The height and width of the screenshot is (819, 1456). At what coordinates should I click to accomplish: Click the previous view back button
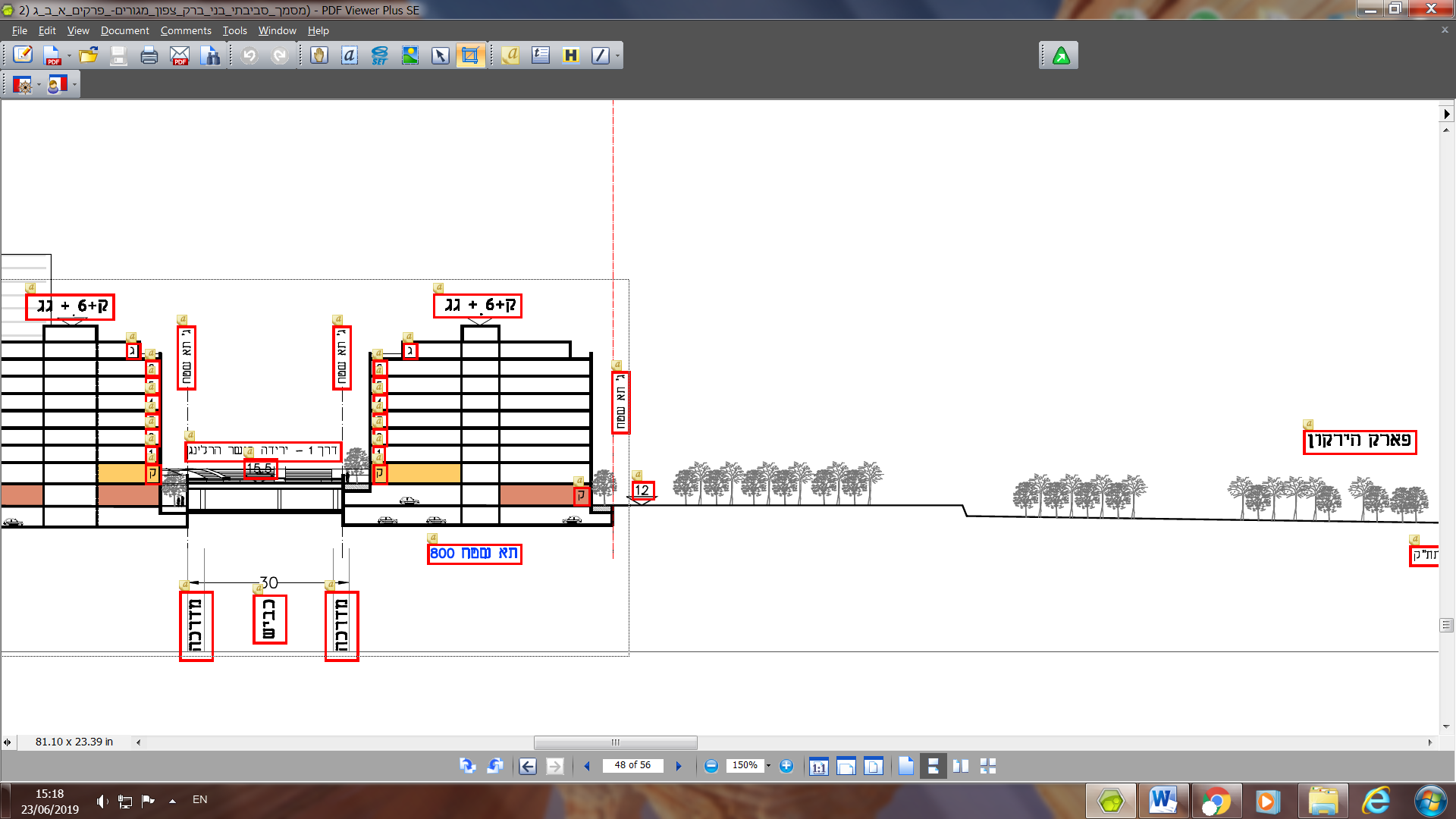(528, 766)
